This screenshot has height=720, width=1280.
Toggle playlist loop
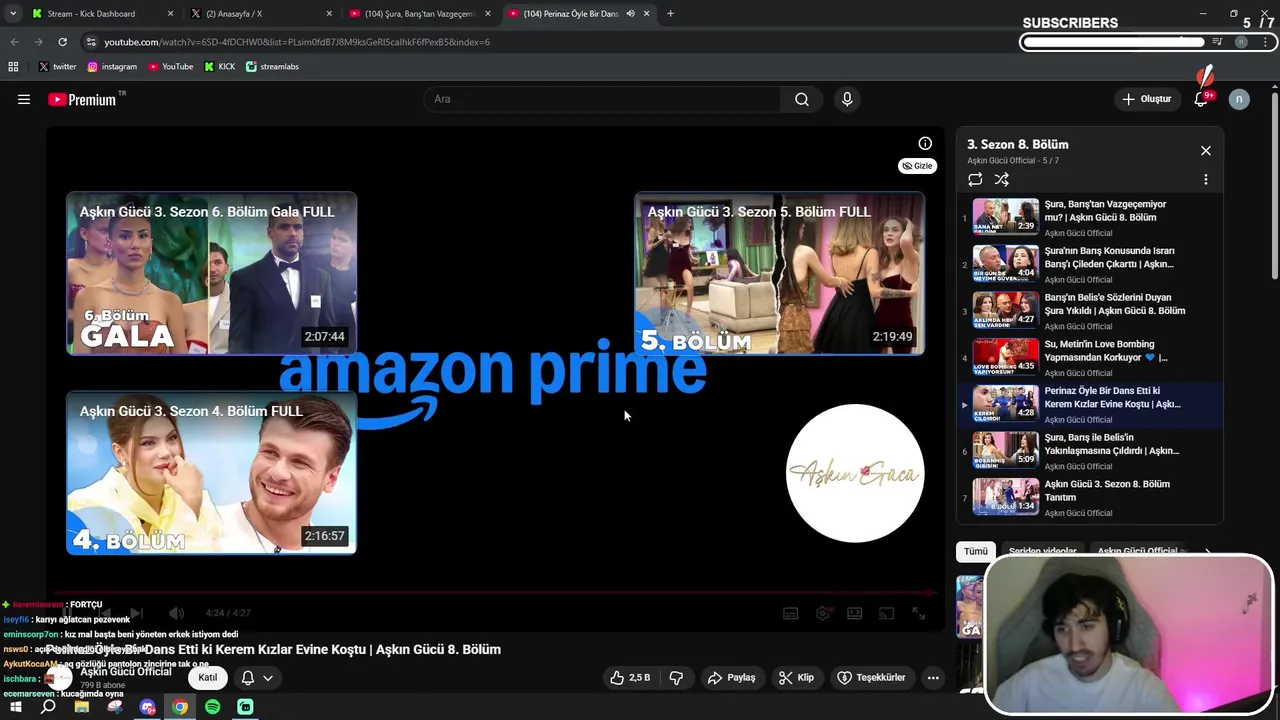(x=975, y=180)
